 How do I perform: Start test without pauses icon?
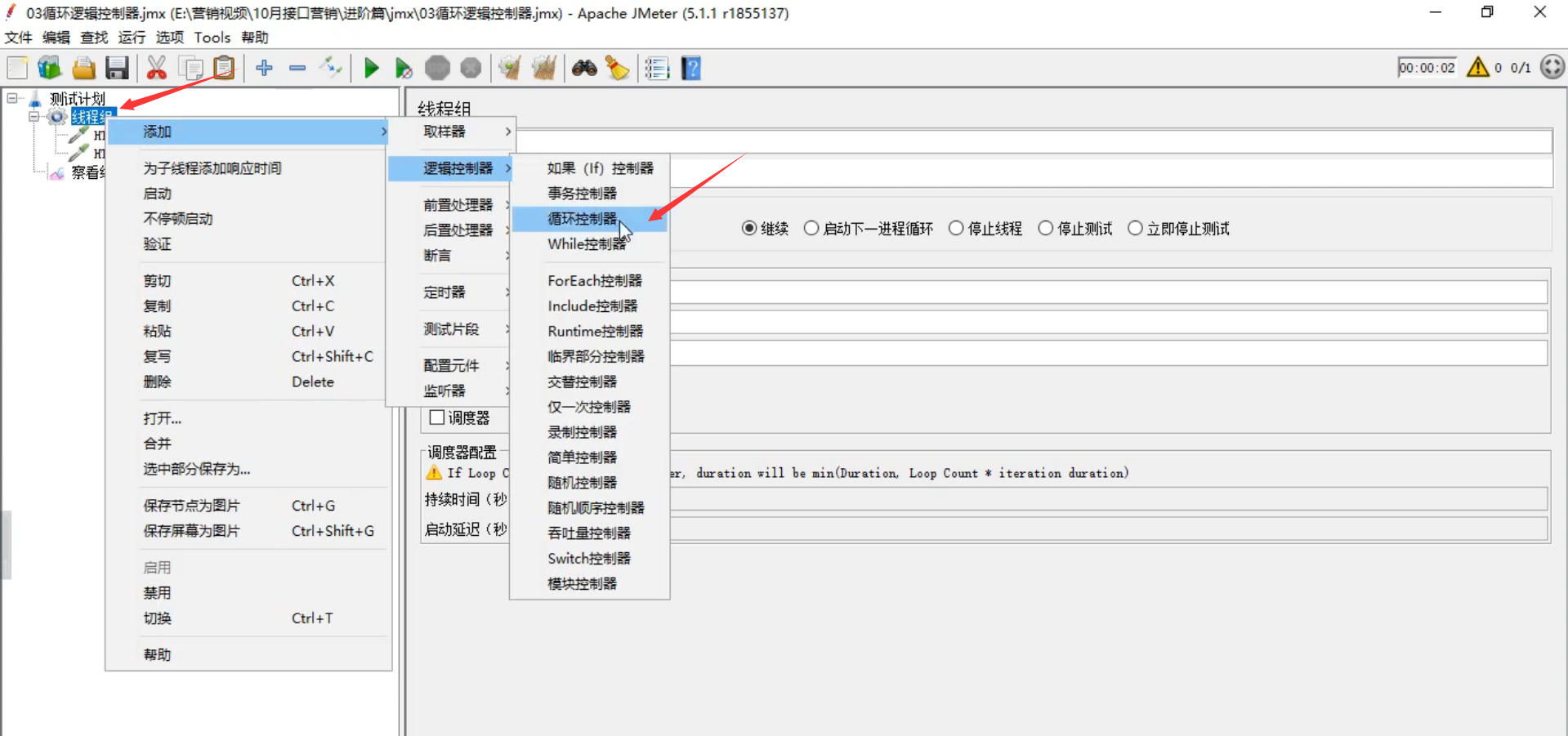[404, 68]
